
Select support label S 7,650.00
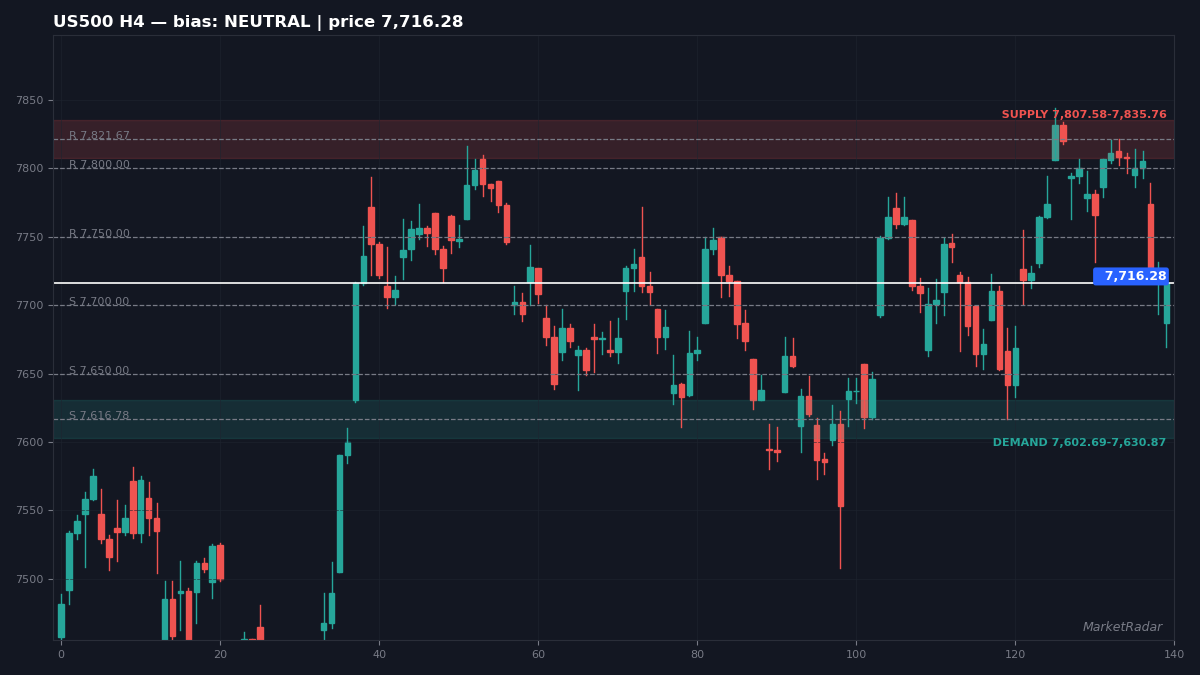coord(99,371)
